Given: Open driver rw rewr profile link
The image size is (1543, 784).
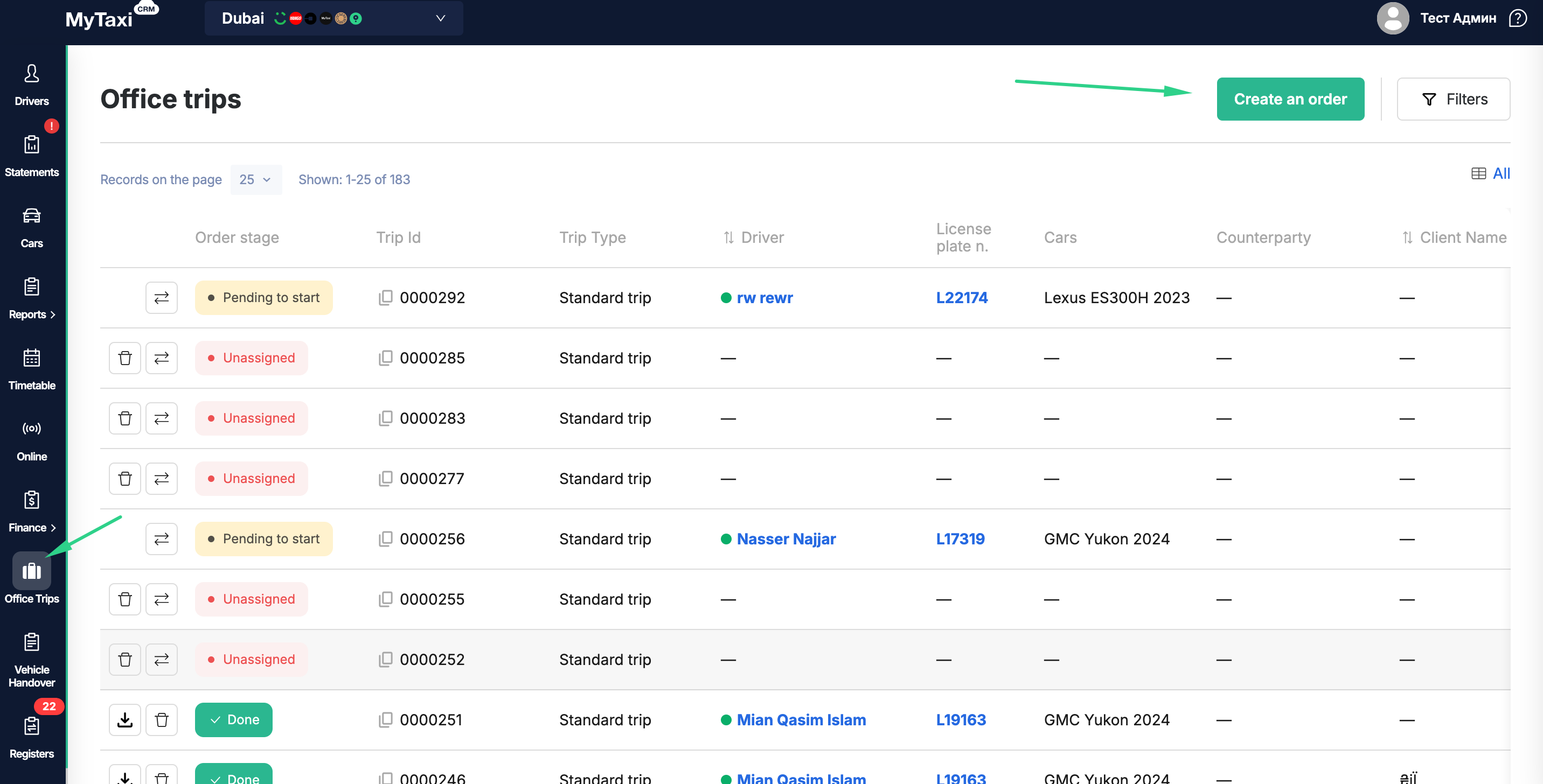Looking at the screenshot, I should click(x=764, y=297).
